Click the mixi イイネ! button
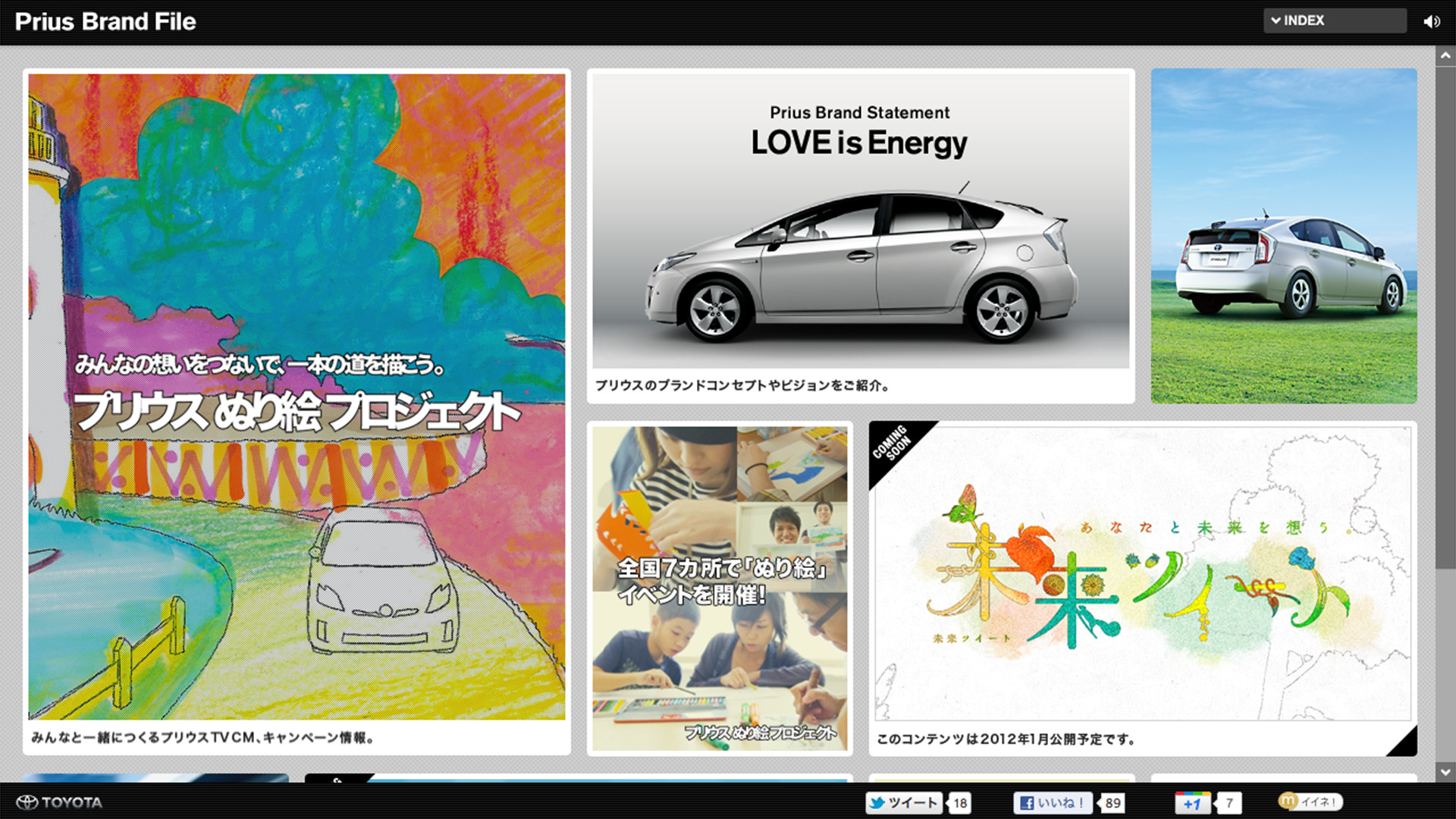Image resolution: width=1456 pixels, height=819 pixels. point(1310,802)
